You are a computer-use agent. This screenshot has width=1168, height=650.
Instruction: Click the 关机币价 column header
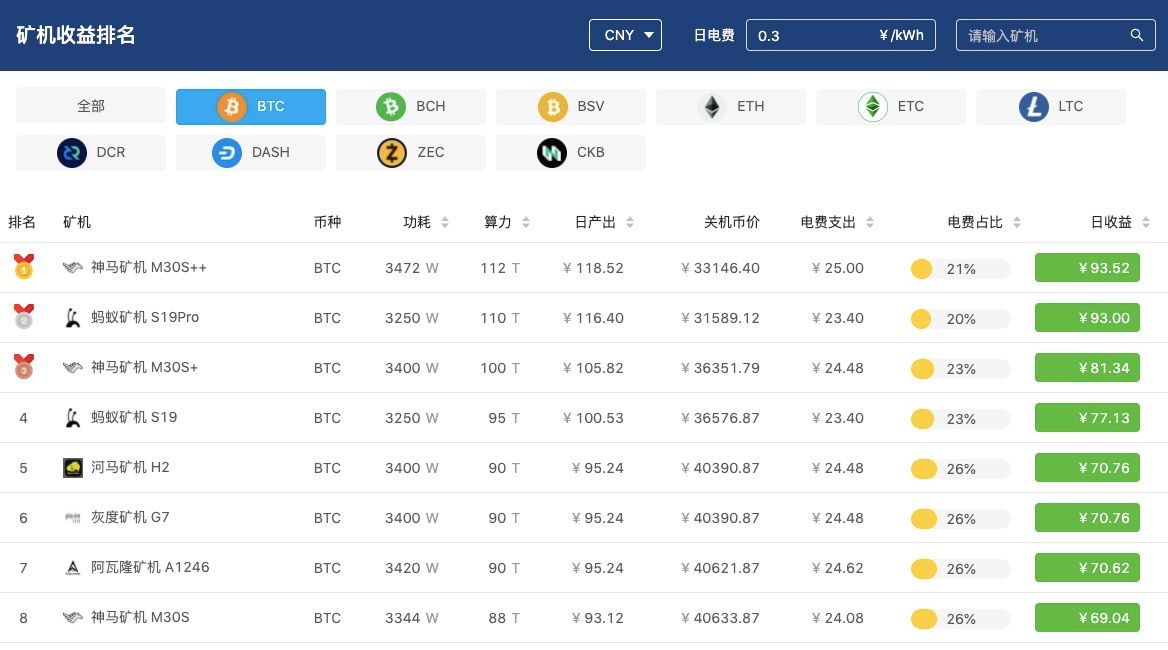tap(731, 222)
